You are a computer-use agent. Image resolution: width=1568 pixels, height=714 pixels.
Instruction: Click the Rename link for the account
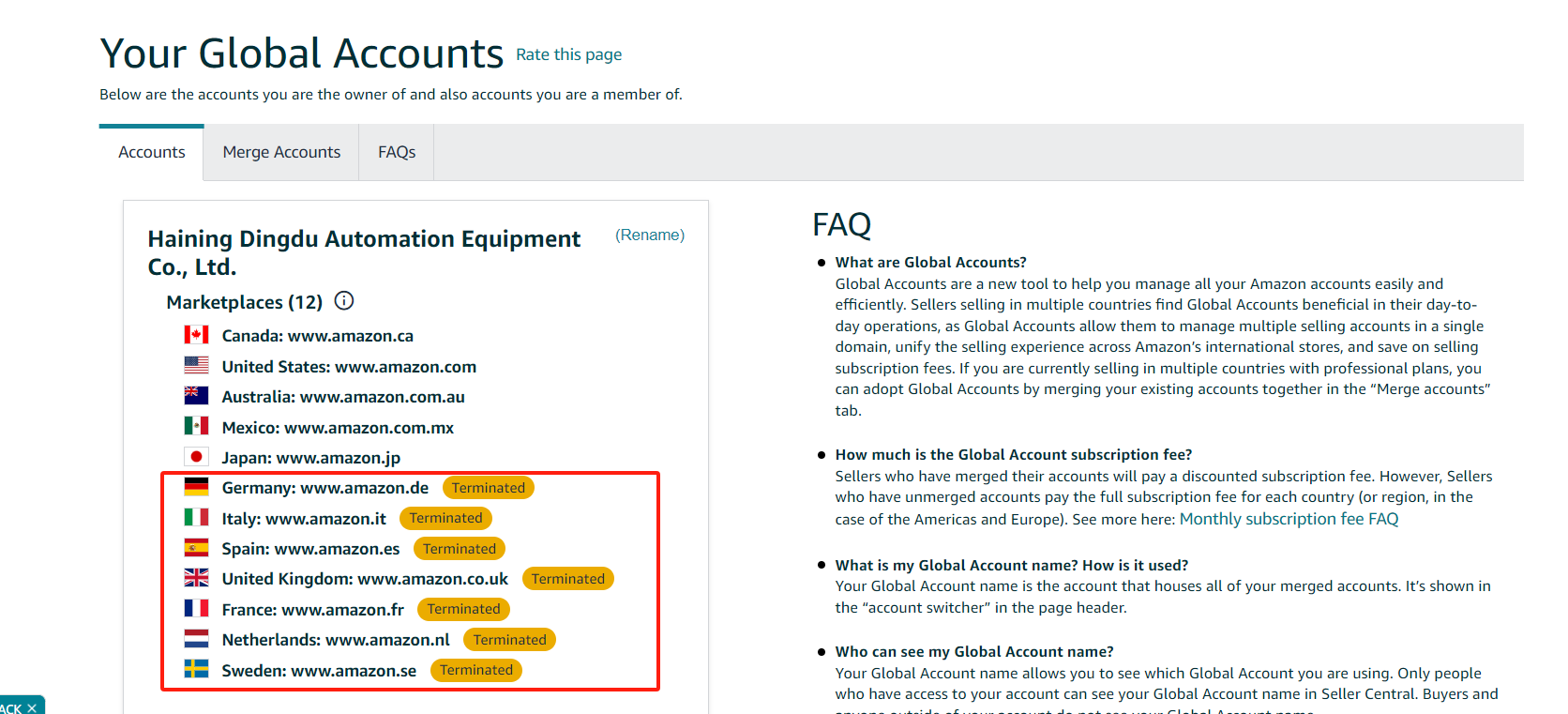[x=650, y=235]
